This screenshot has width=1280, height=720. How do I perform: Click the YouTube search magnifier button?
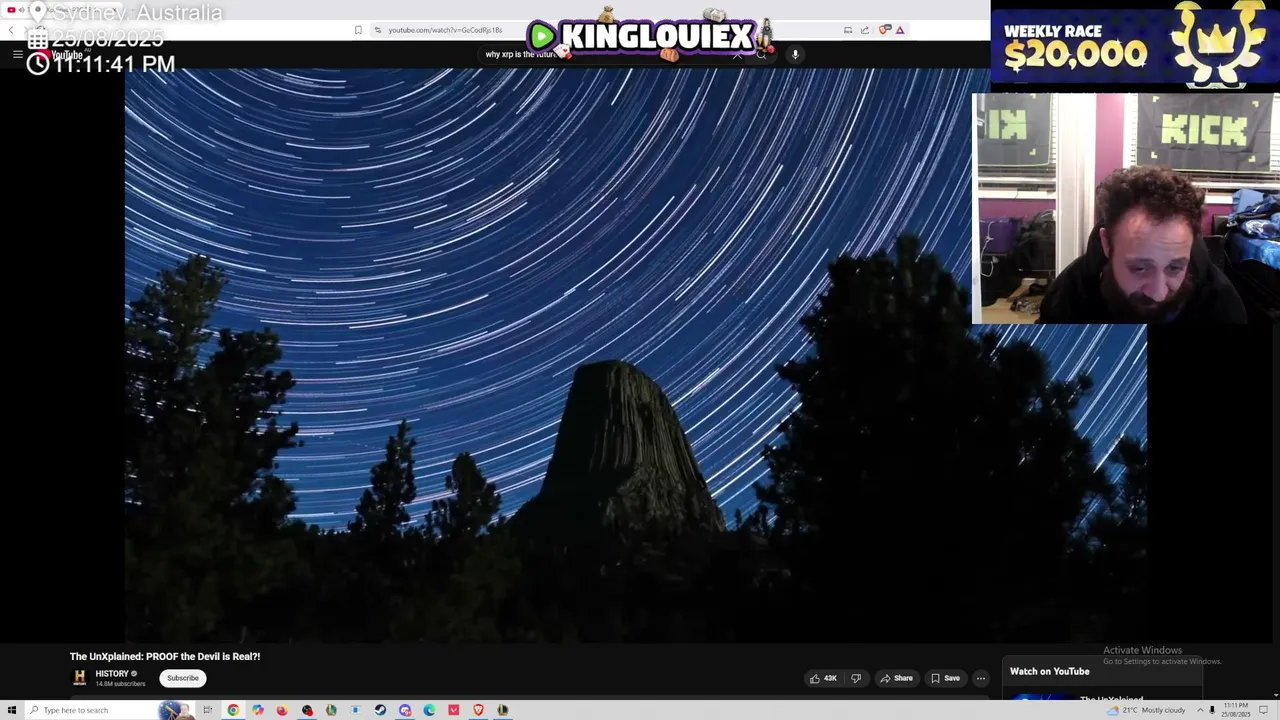[x=761, y=54]
